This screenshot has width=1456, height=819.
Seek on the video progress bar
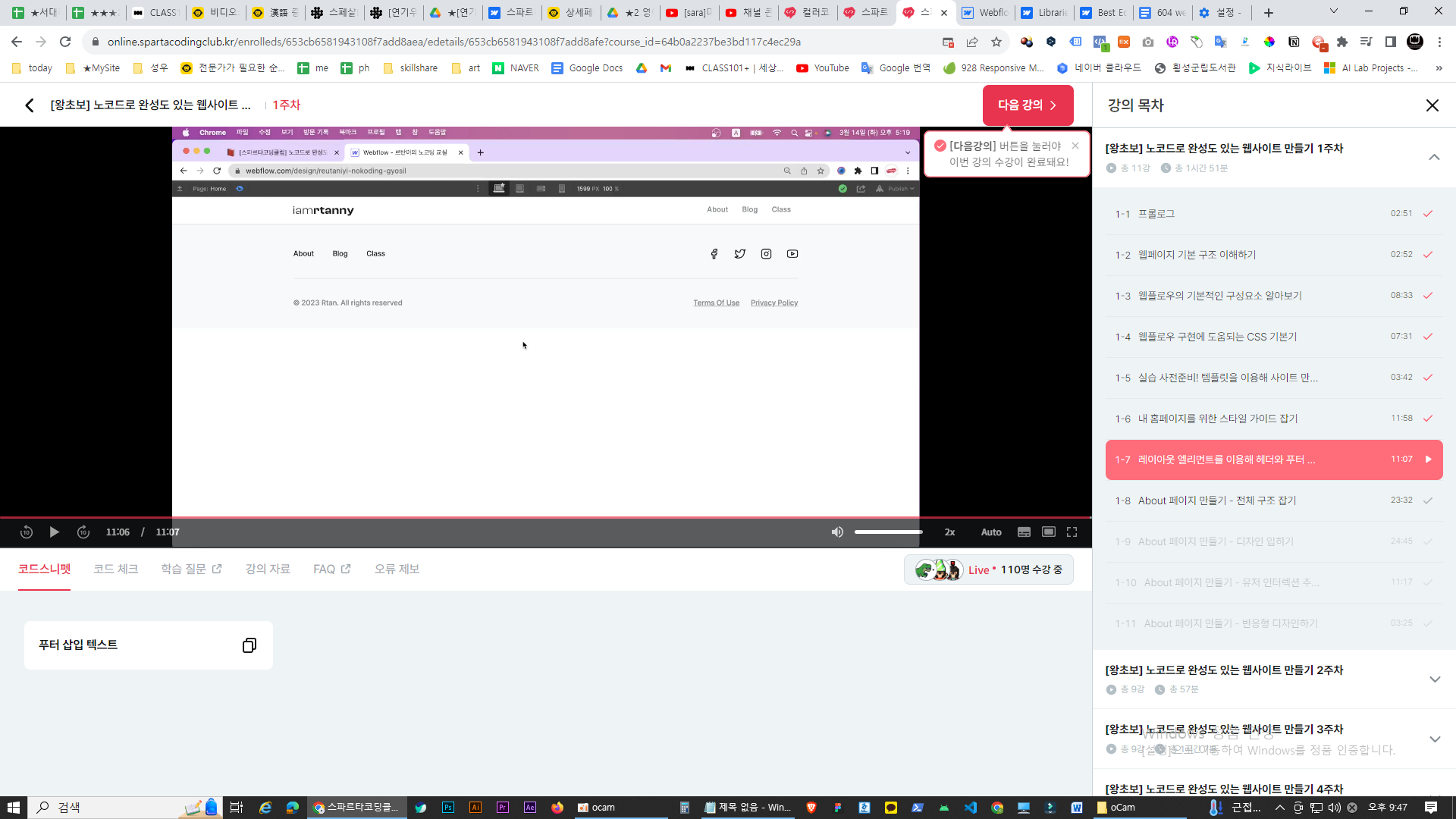pos(546,518)
